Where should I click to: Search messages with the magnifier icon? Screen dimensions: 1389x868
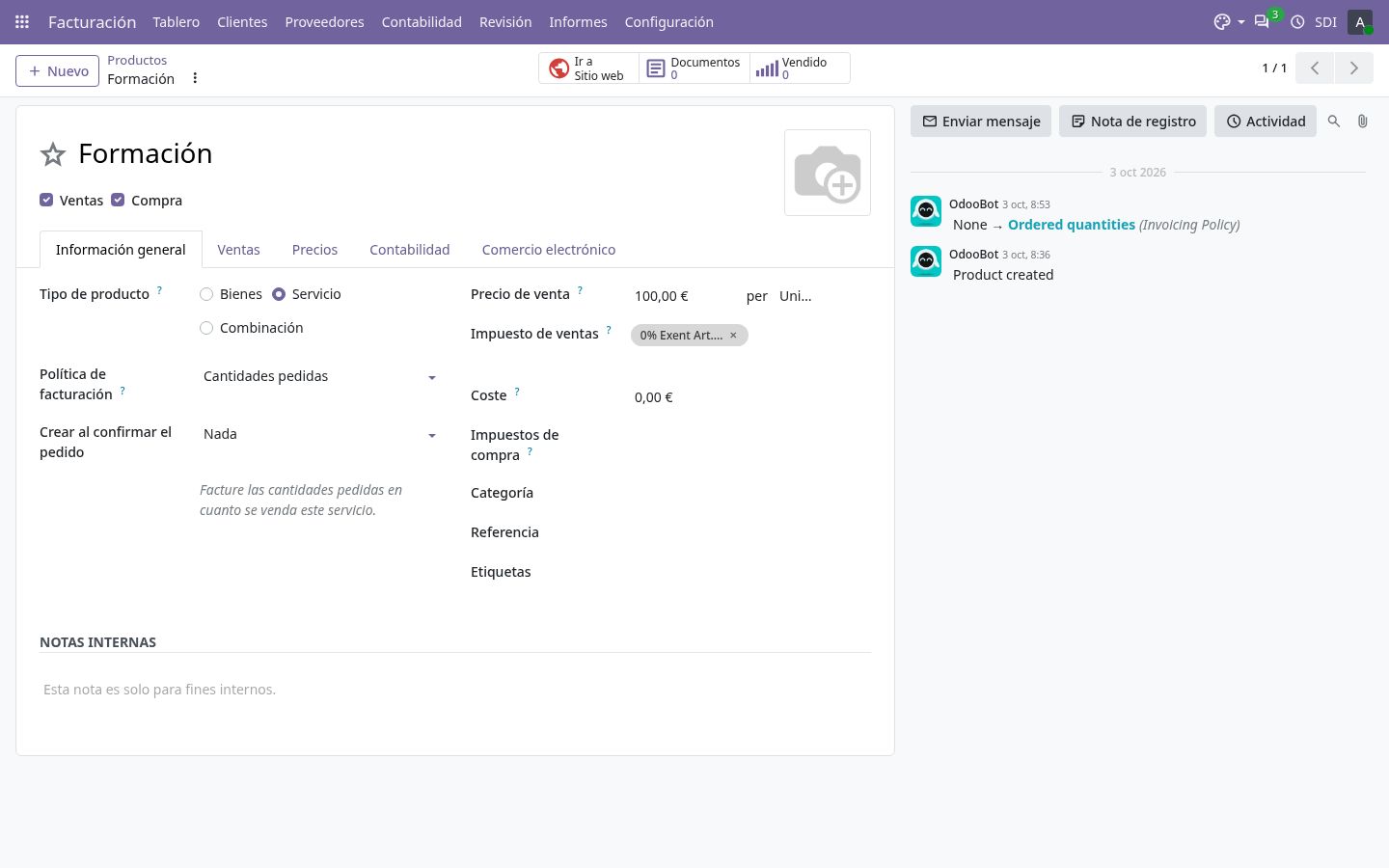tap(1334, 122)
